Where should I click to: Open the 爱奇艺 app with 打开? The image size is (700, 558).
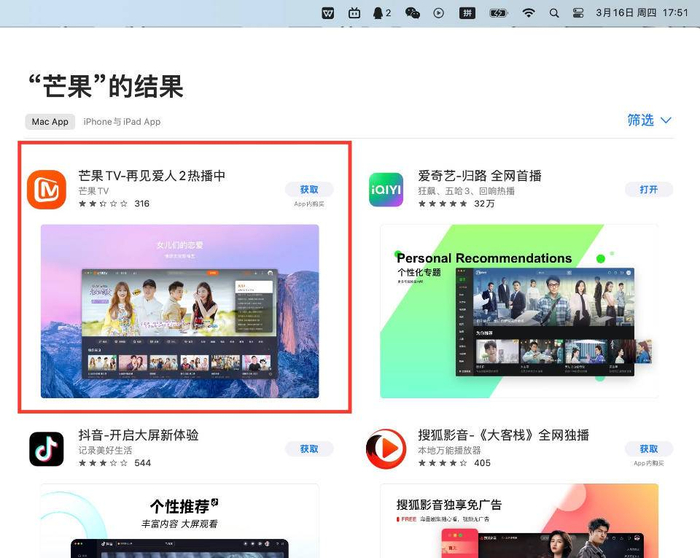point(649,189)
